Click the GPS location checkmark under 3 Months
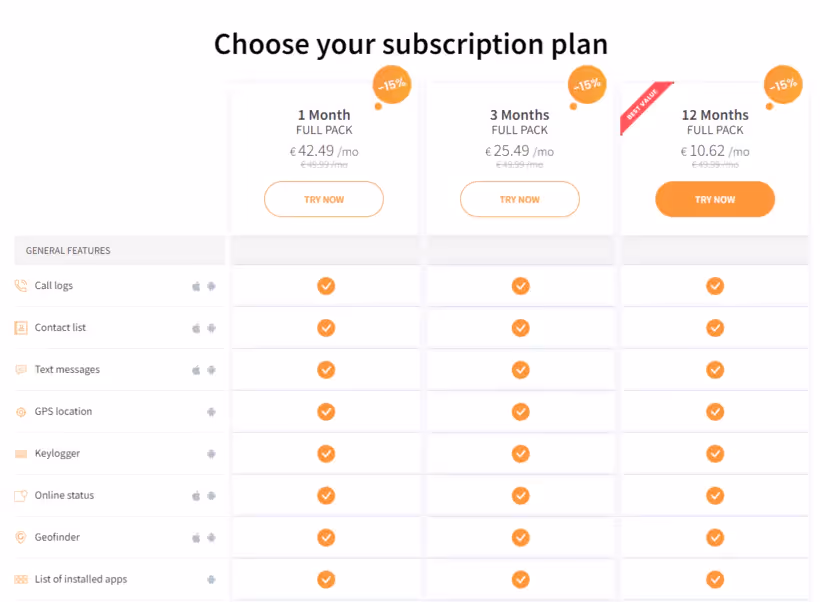This screenshot has width=820, height=602. (x=520, y=412)
